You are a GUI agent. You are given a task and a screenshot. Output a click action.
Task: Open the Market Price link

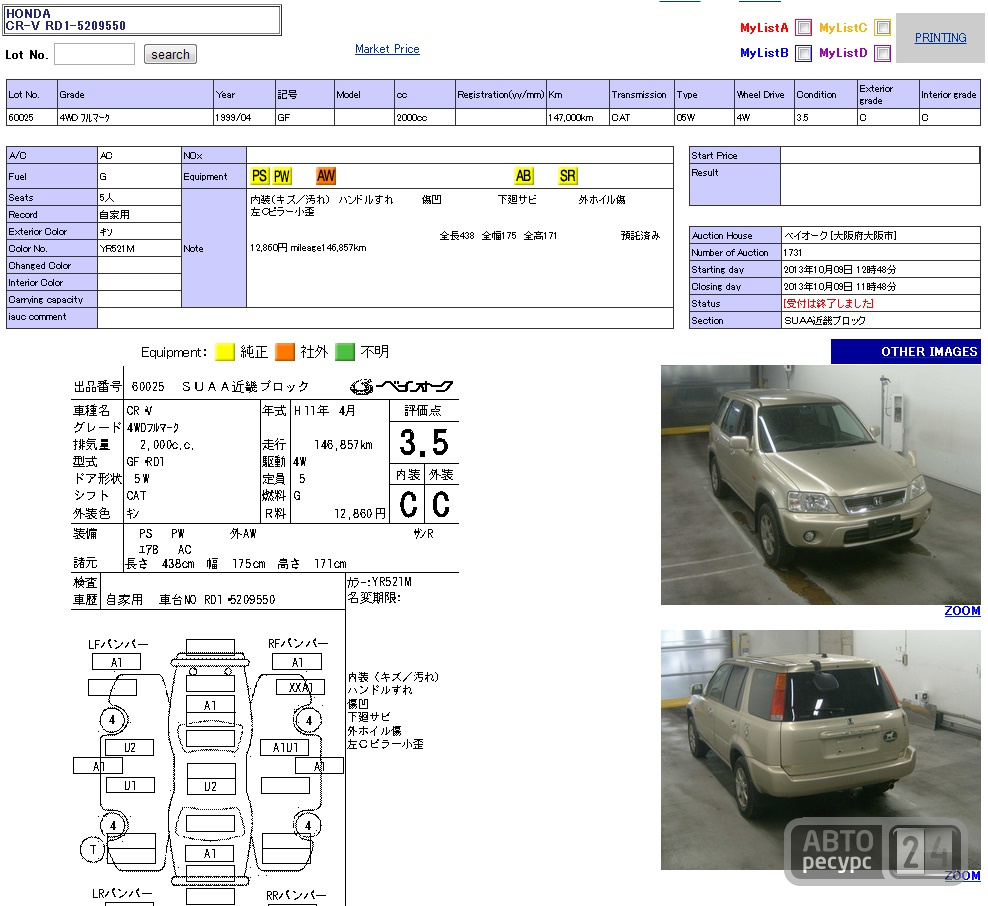coord(387,49)
